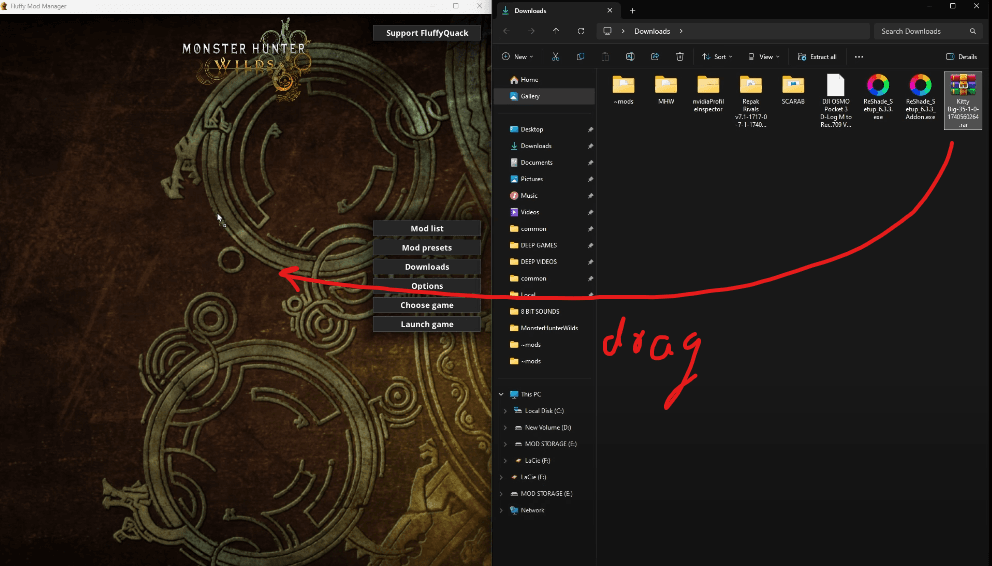
Task: Select the DJI OSMO Pocket 3 file
Action: pyautogui.click(x=835, y=101)
